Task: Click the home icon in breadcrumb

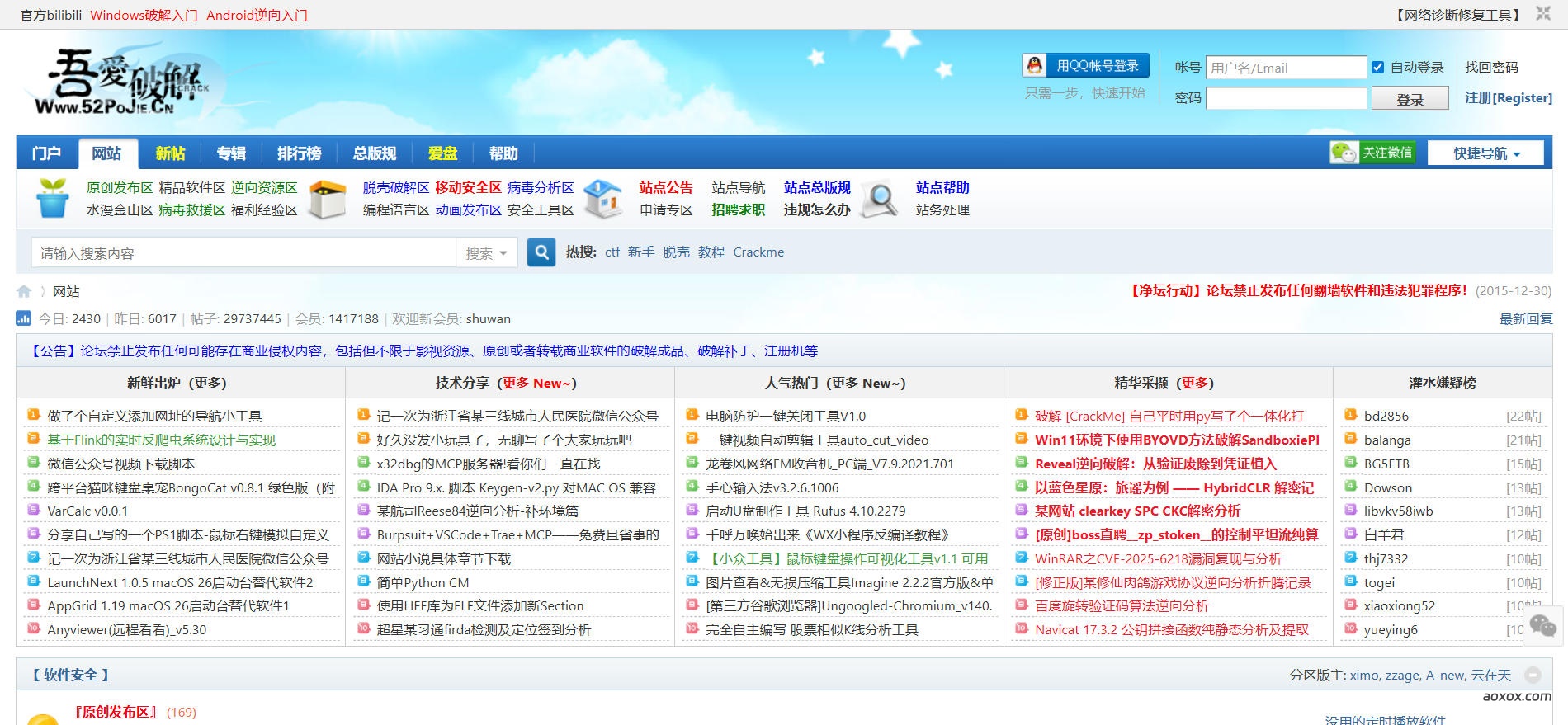Action: tap(24, 291)
